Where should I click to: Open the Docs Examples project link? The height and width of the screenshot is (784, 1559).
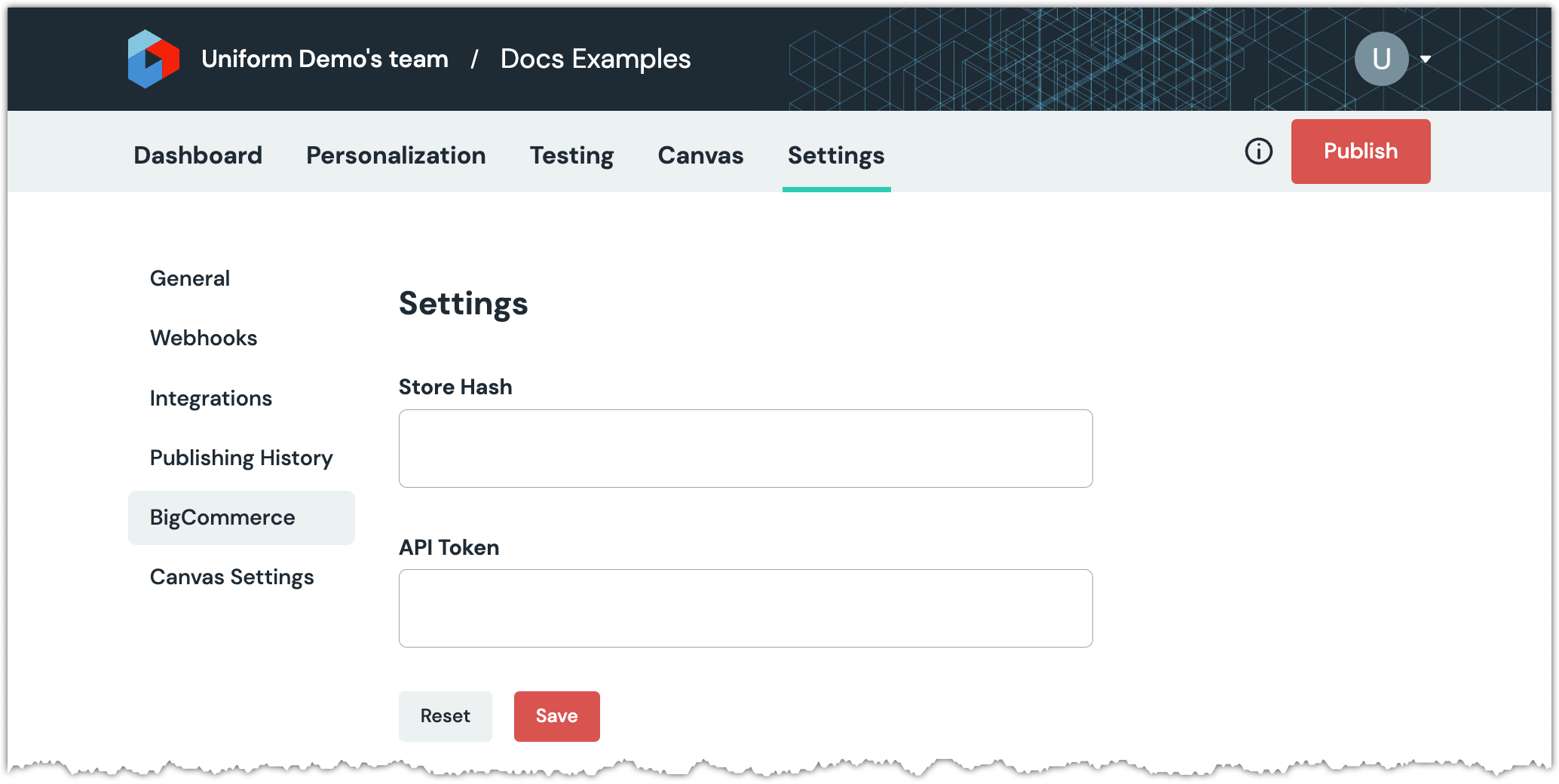[596, 59]
